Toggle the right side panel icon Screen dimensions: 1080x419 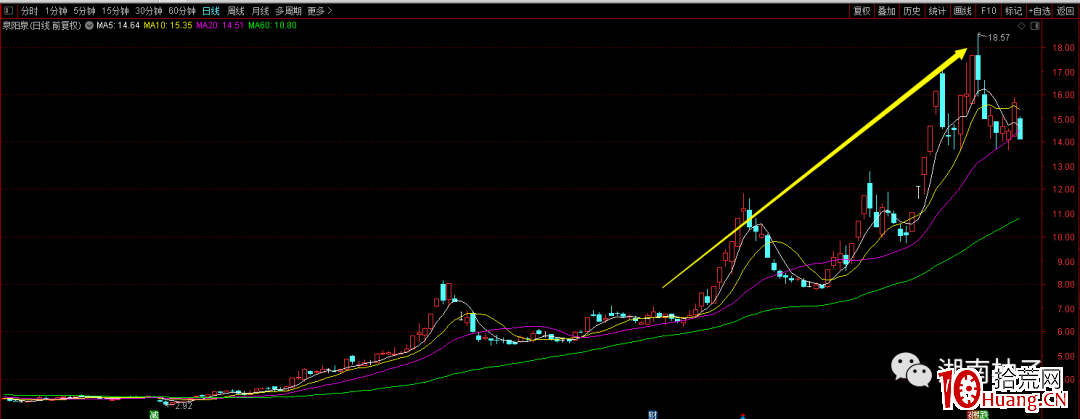1034,25
